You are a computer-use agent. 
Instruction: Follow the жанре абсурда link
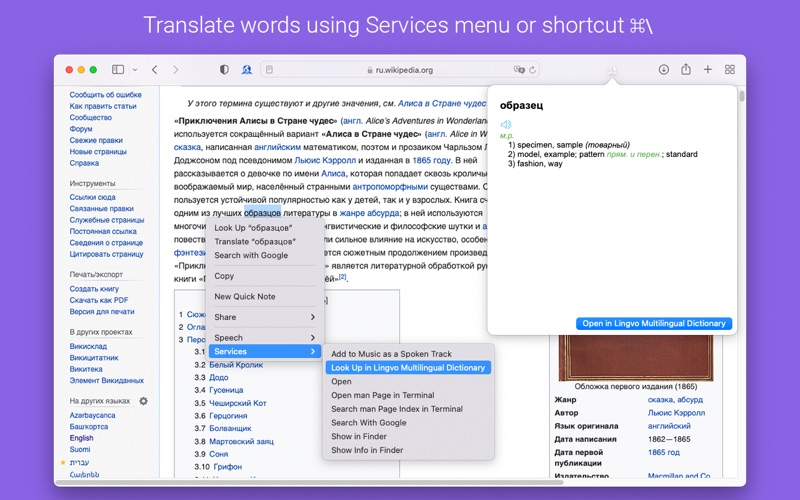pos(369,213)
